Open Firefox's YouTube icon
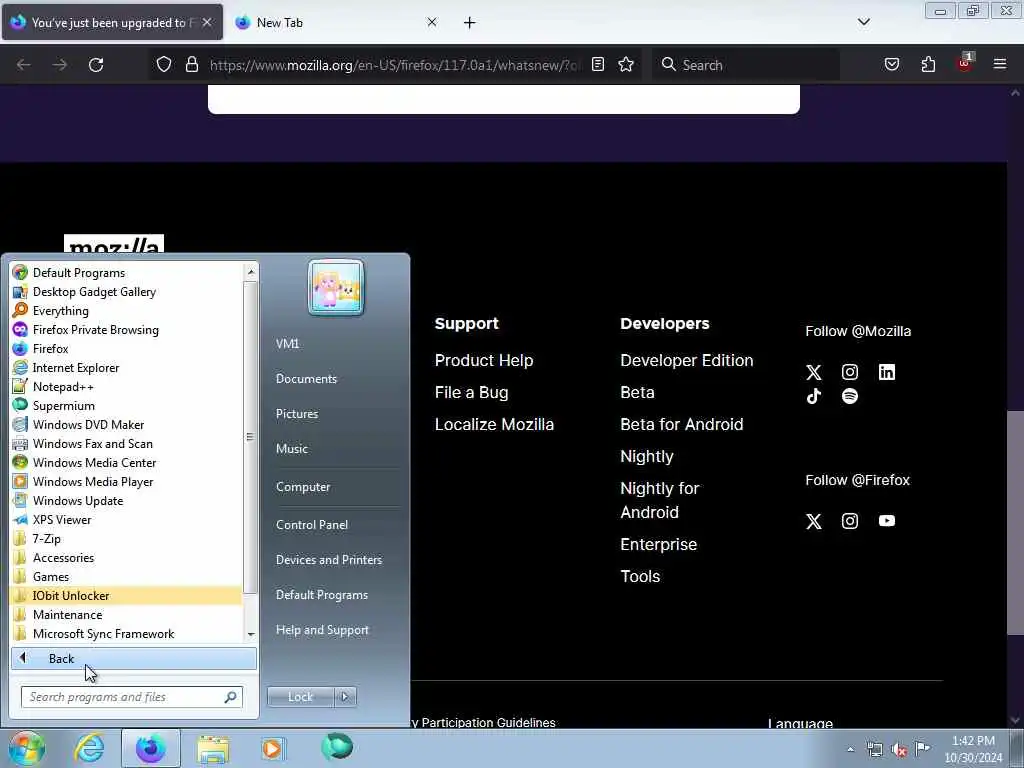This screenshot has width=1024, height=768. tap(886, 520)
